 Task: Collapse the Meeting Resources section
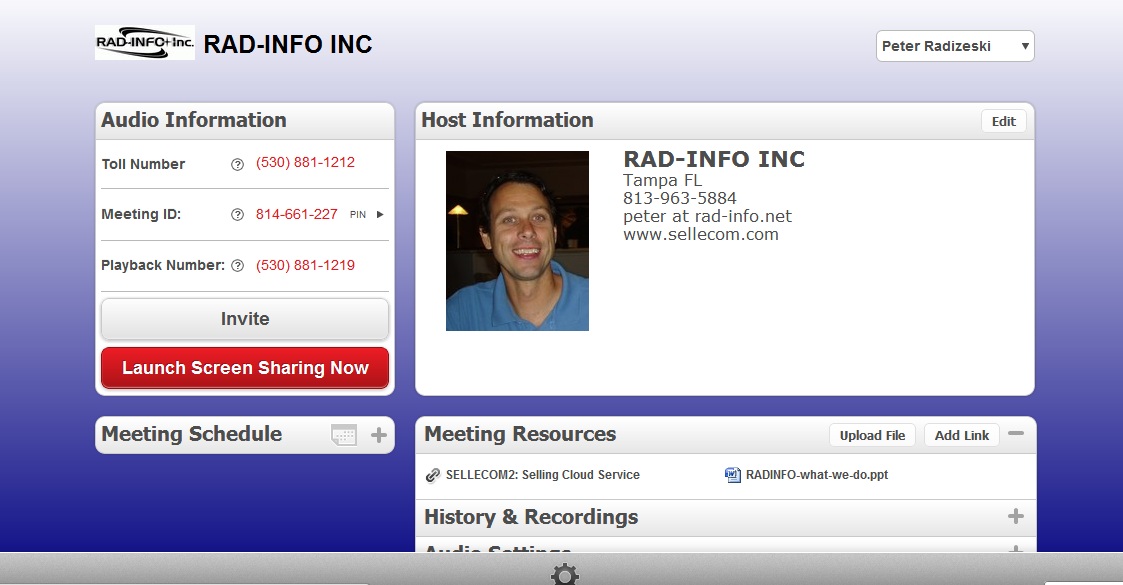click(1016, 434)
